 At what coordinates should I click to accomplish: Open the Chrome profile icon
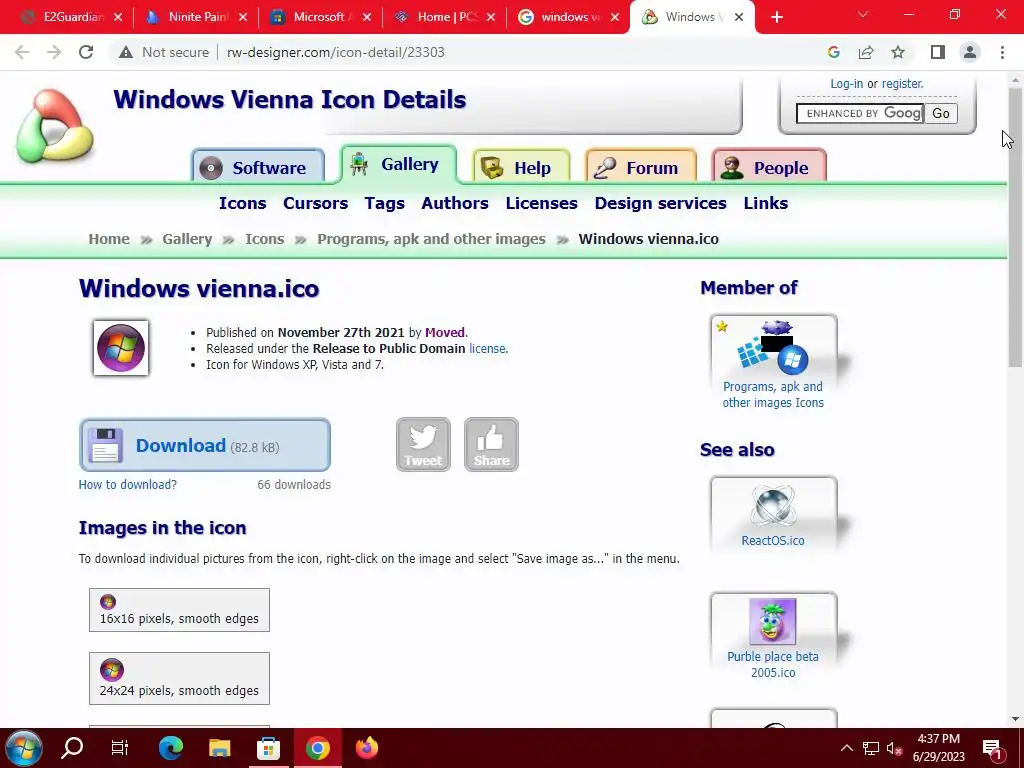[x=970, y=52]
